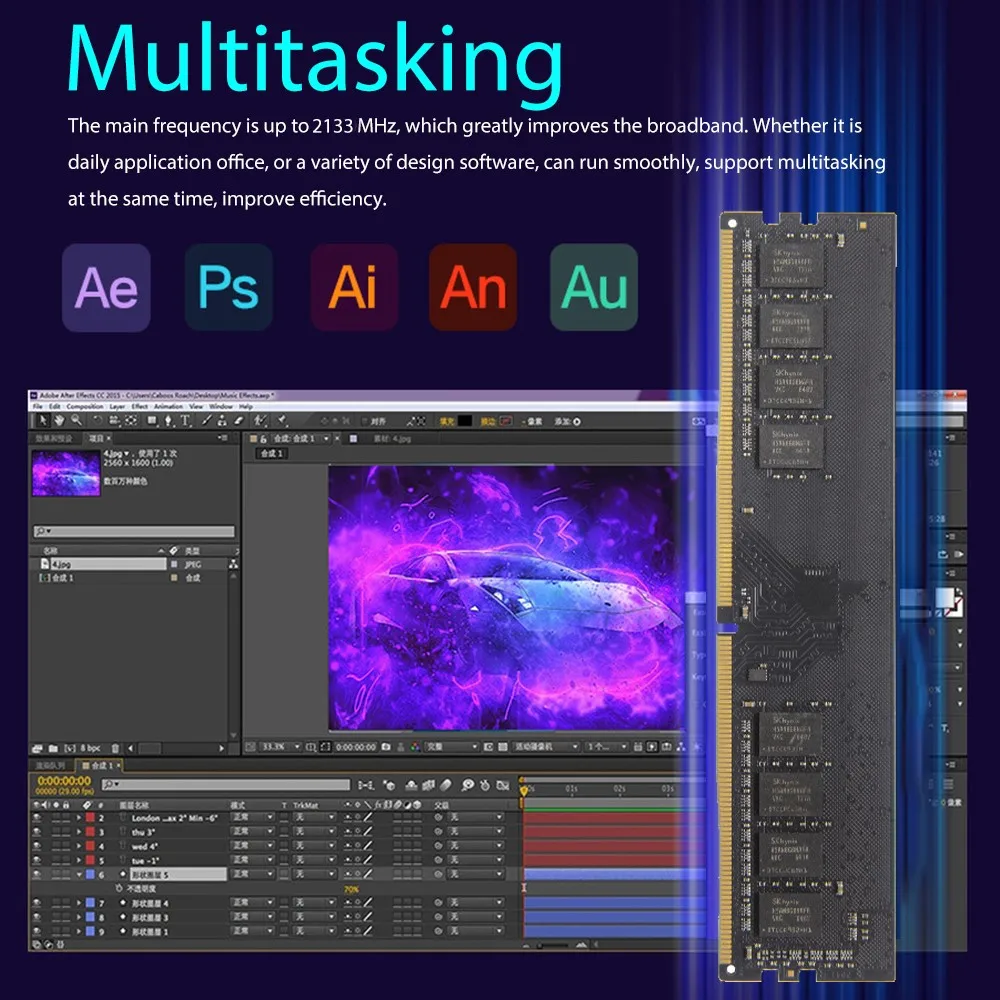
Task: Open the parent dropdown for layer 9
Action: (x=476, y=931)
